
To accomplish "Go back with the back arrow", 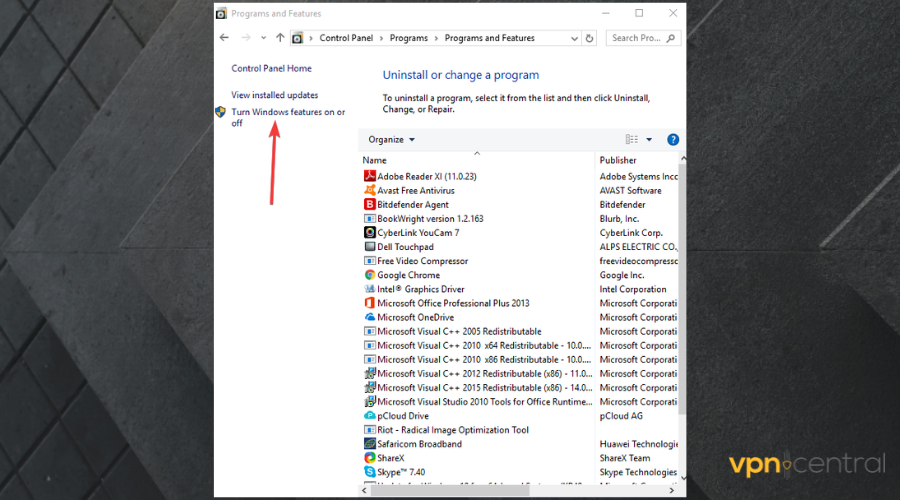I will [224, 38].
